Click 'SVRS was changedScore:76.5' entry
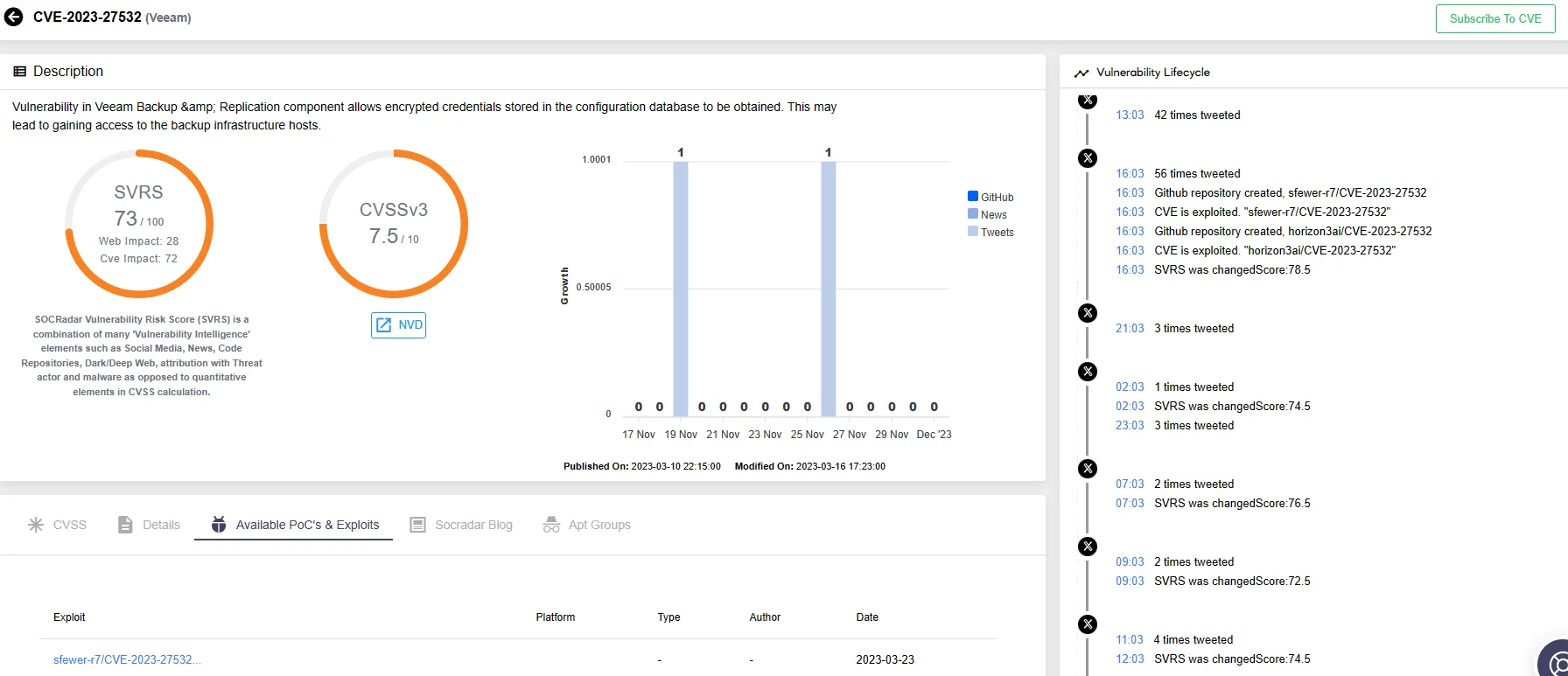This screenshot has width=1568, height=676. click(1232, 504)
